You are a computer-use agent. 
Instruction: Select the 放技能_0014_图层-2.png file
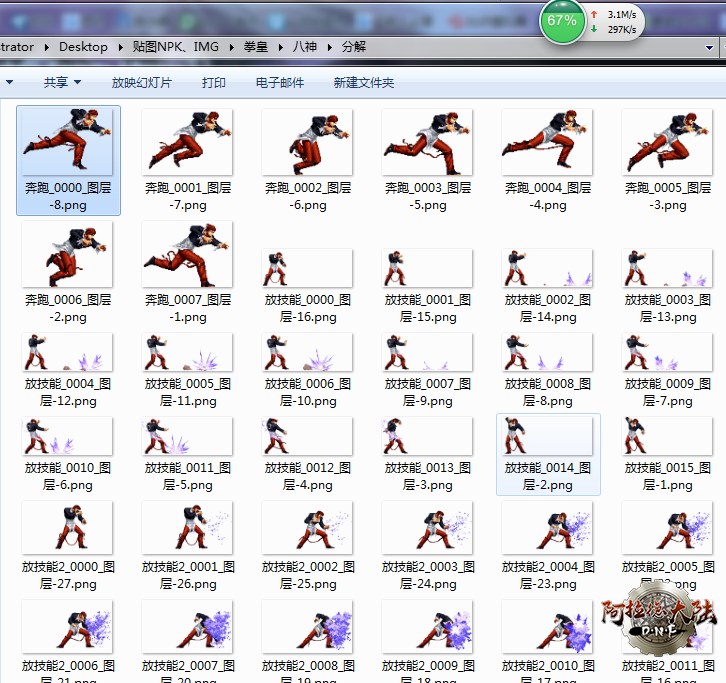pyautogui.click(x=548, y=437)
